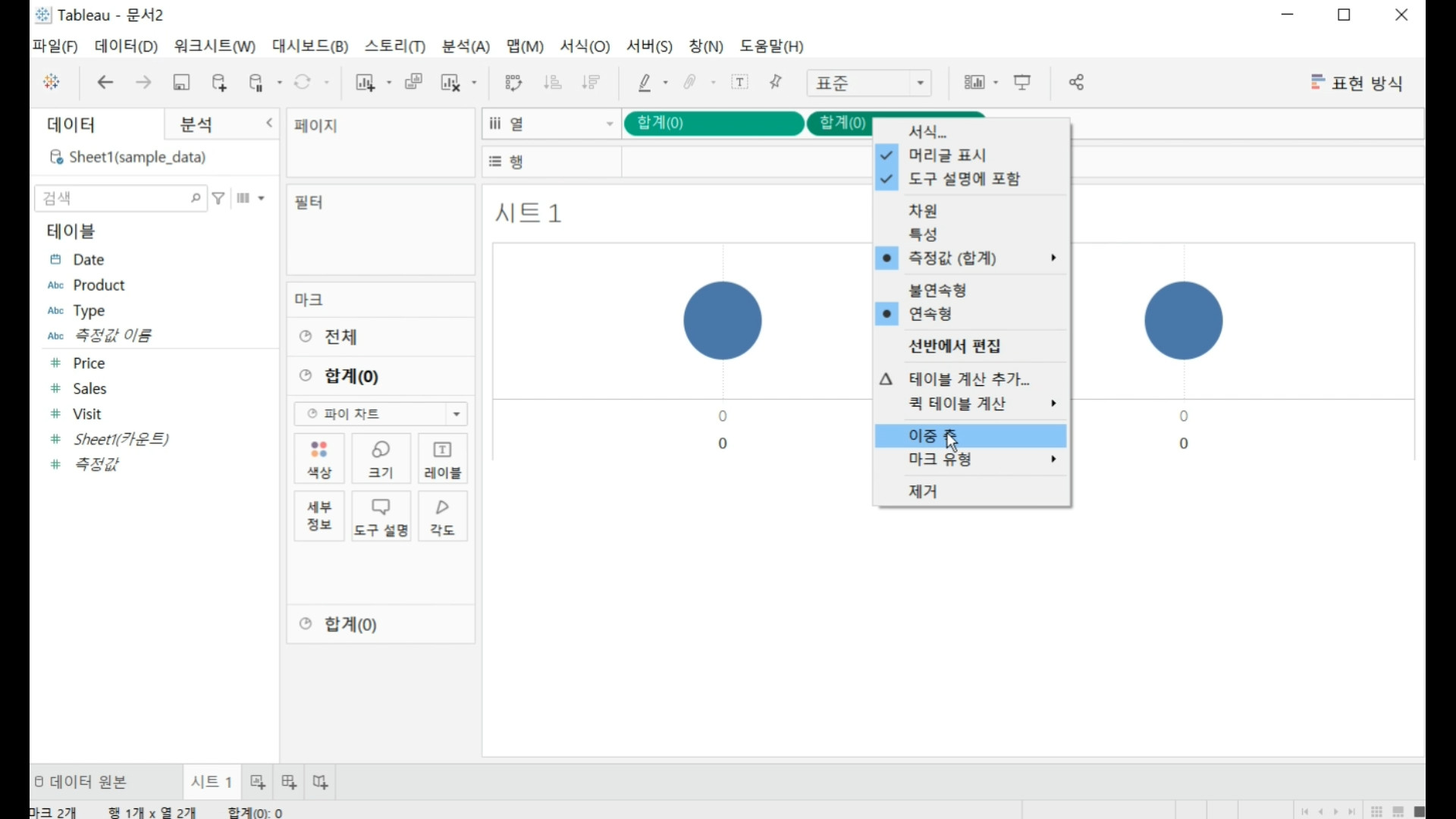
Task: Select the 불연속형 option in context menu
Action: click(x=937, y=290)
